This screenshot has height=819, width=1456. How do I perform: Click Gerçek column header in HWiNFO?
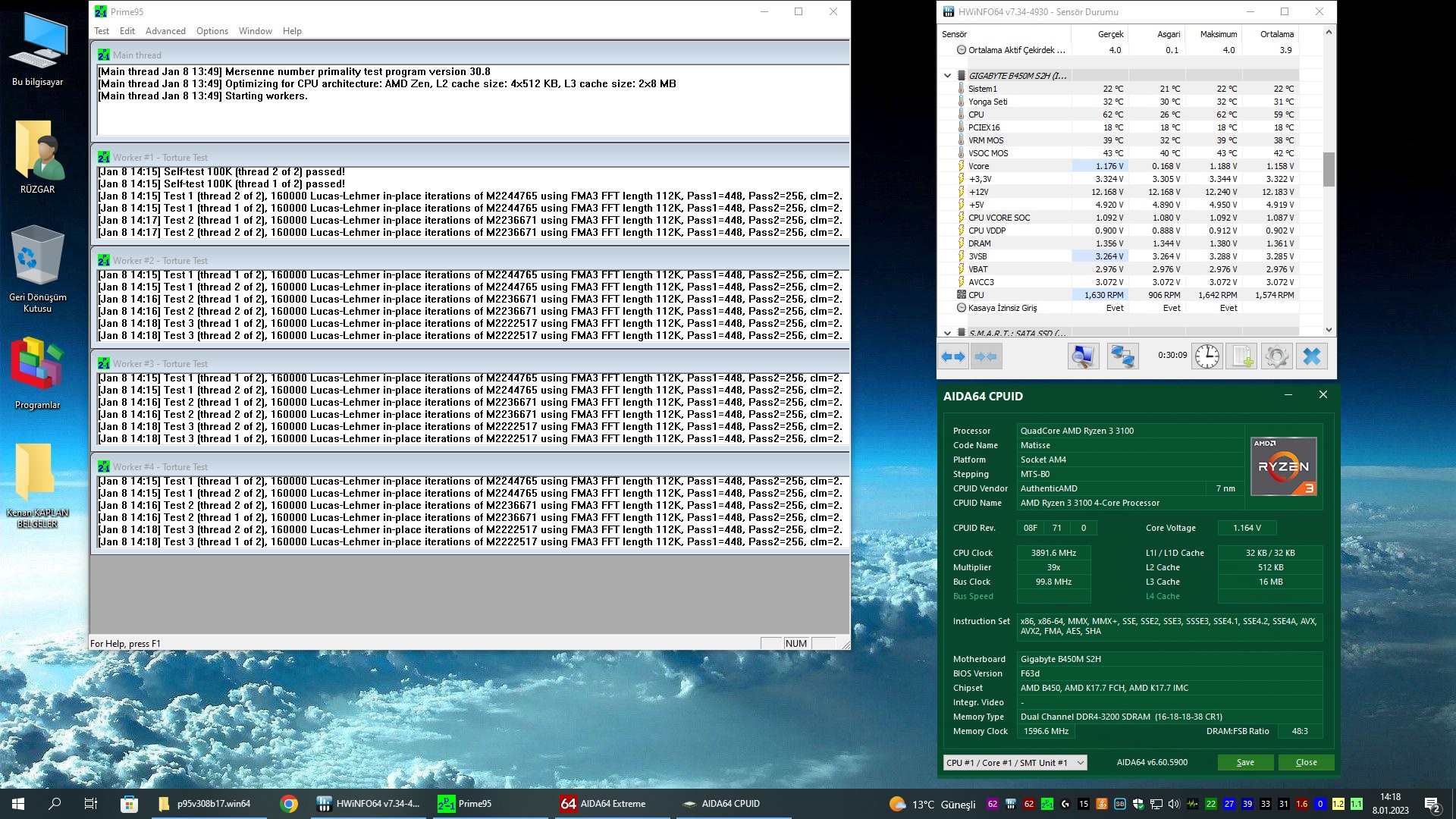1100,34
